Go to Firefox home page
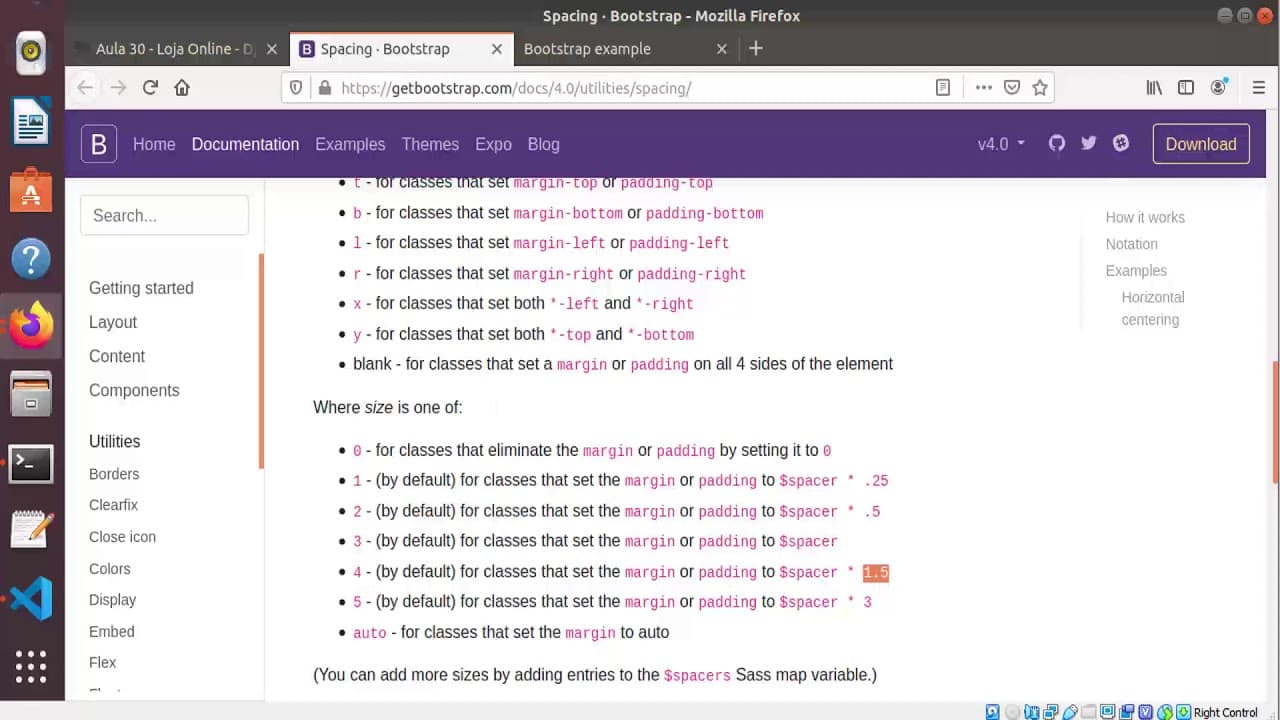Screen dimensions: 1280x720 click(x=182, y=88)
